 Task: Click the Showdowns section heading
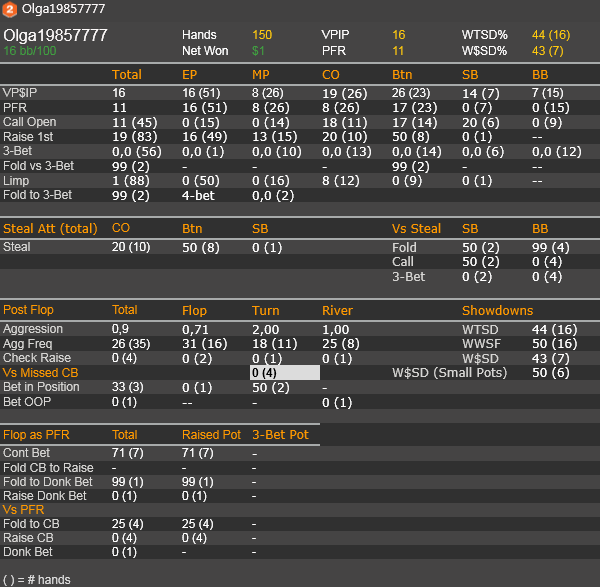pyautogui.click(x=497, y=310)
